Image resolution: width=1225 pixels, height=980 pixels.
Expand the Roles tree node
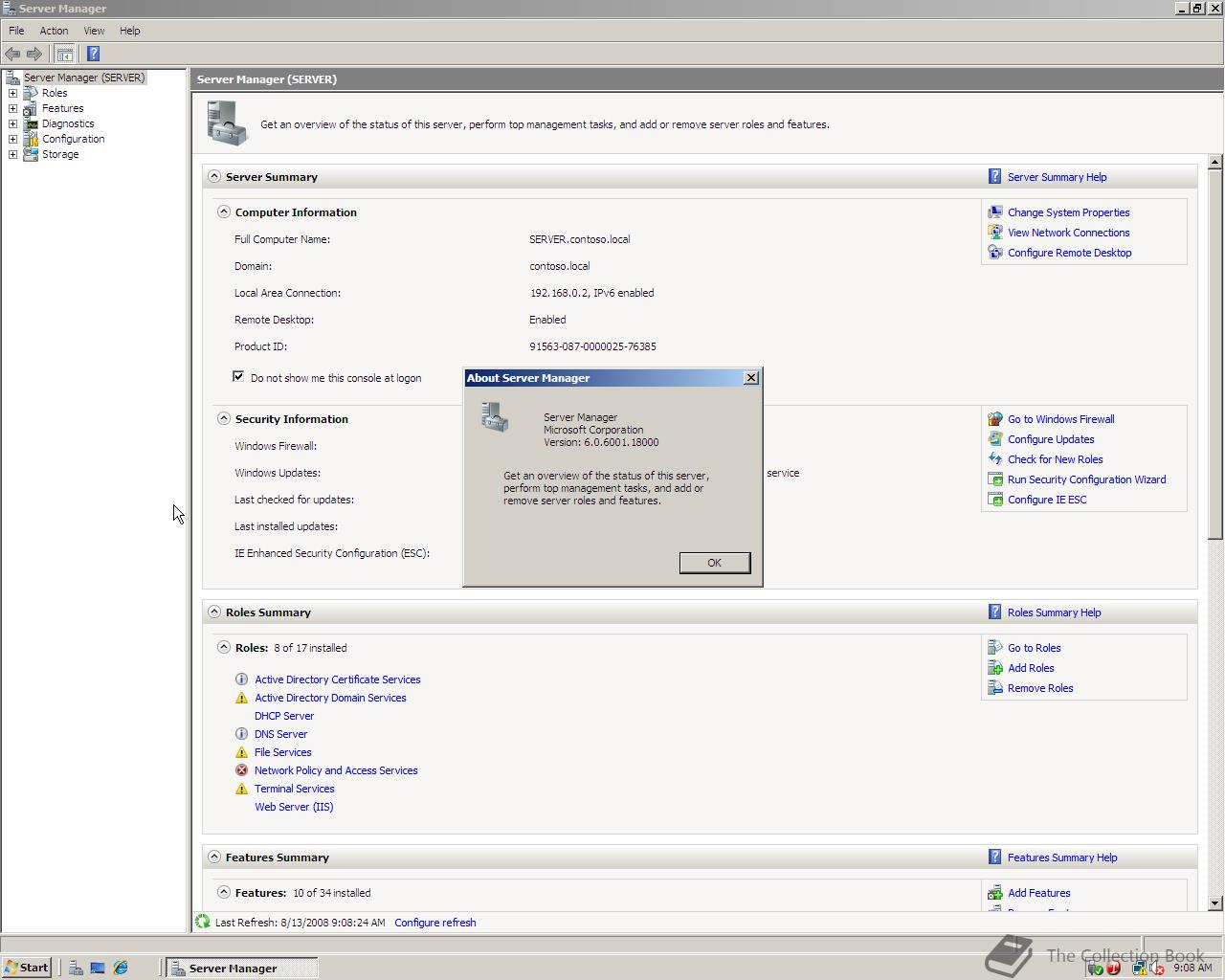point(12,93)
